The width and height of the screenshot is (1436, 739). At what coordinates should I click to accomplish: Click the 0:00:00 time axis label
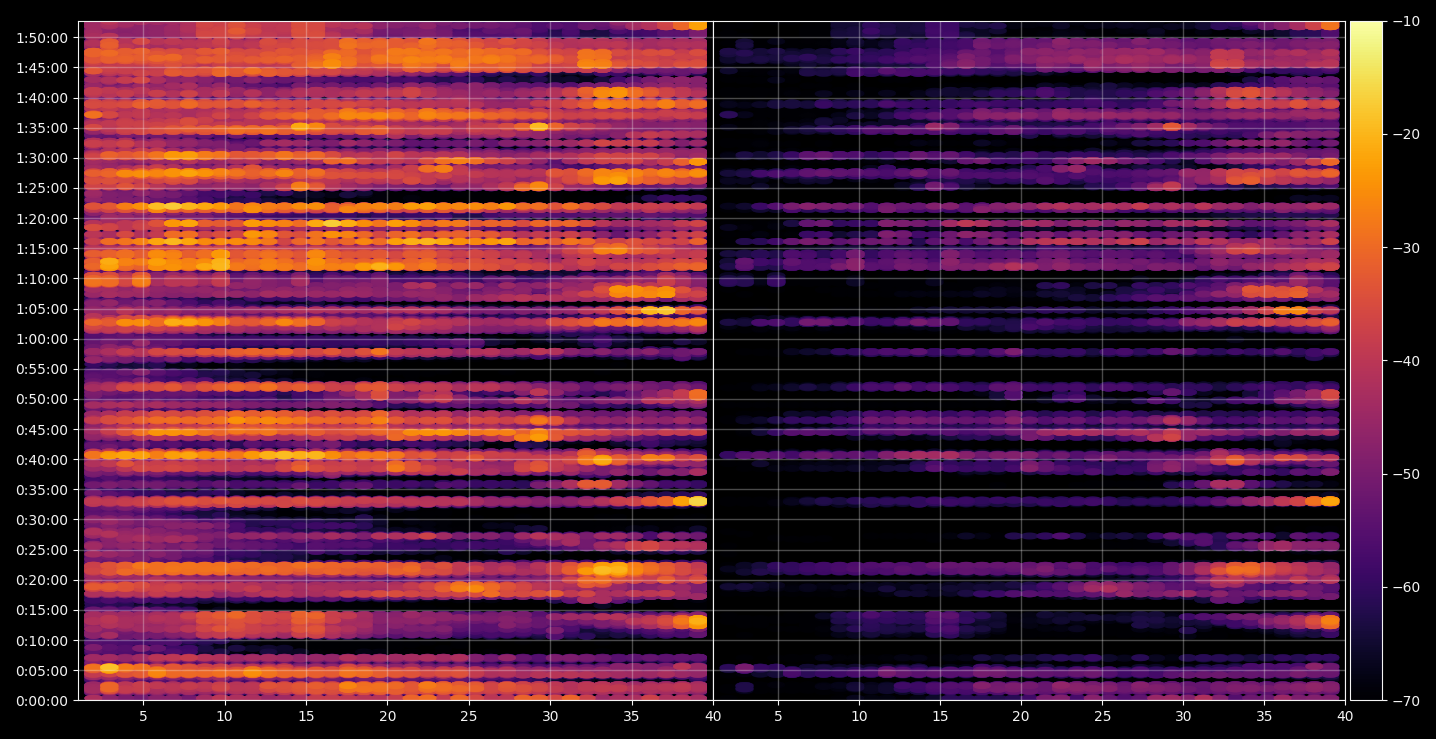42,701
